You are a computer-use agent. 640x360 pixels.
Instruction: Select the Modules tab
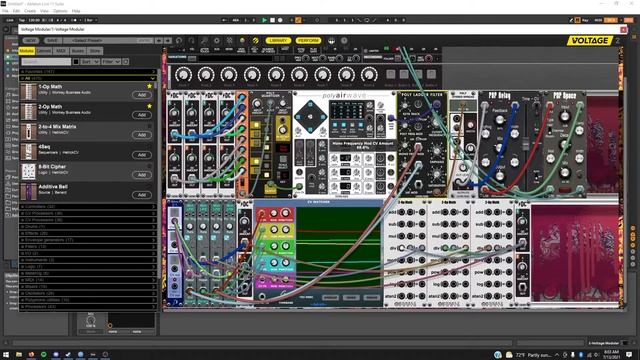click(x=27, y=51)
